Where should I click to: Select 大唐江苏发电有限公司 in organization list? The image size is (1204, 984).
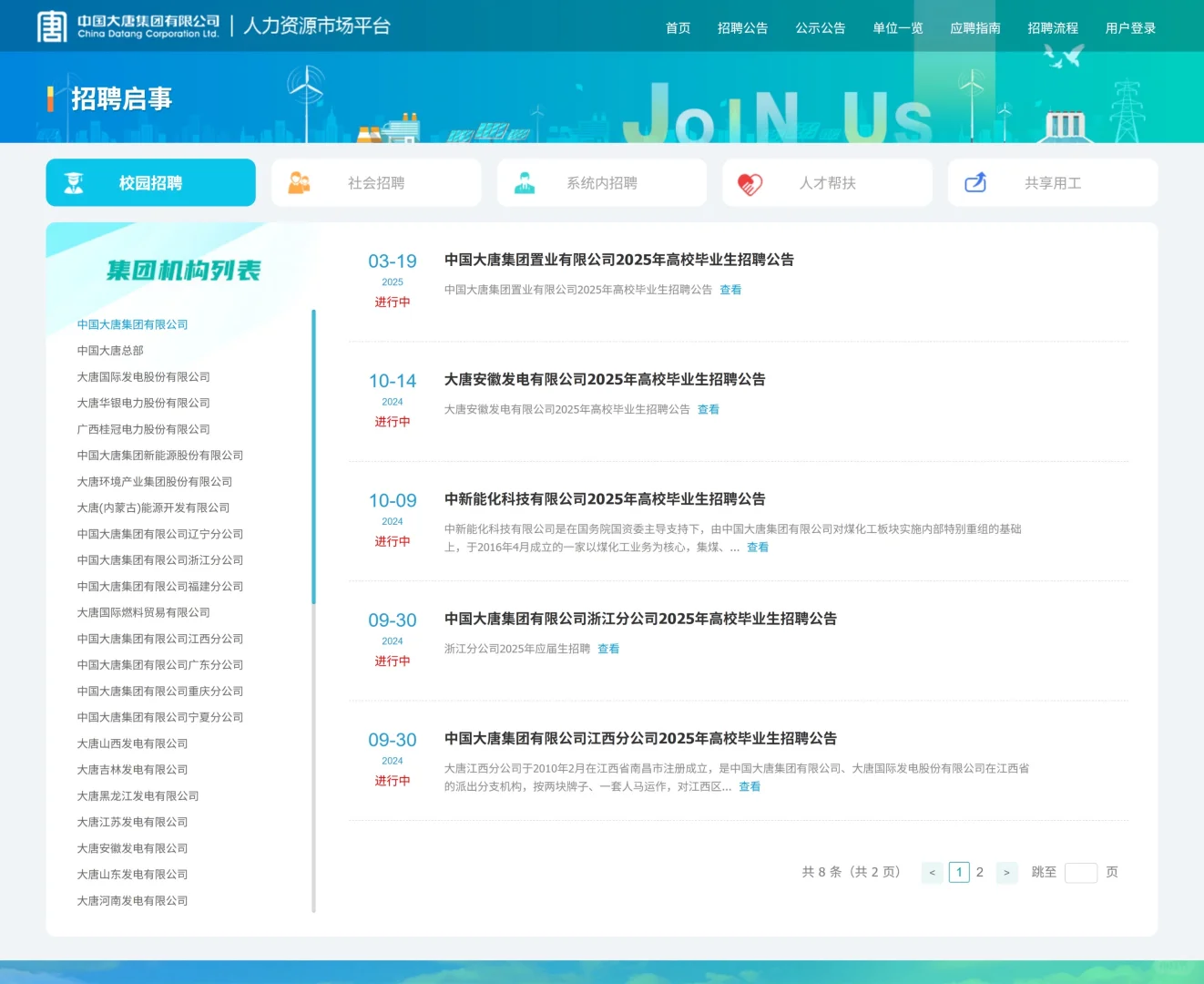(133, 823)
